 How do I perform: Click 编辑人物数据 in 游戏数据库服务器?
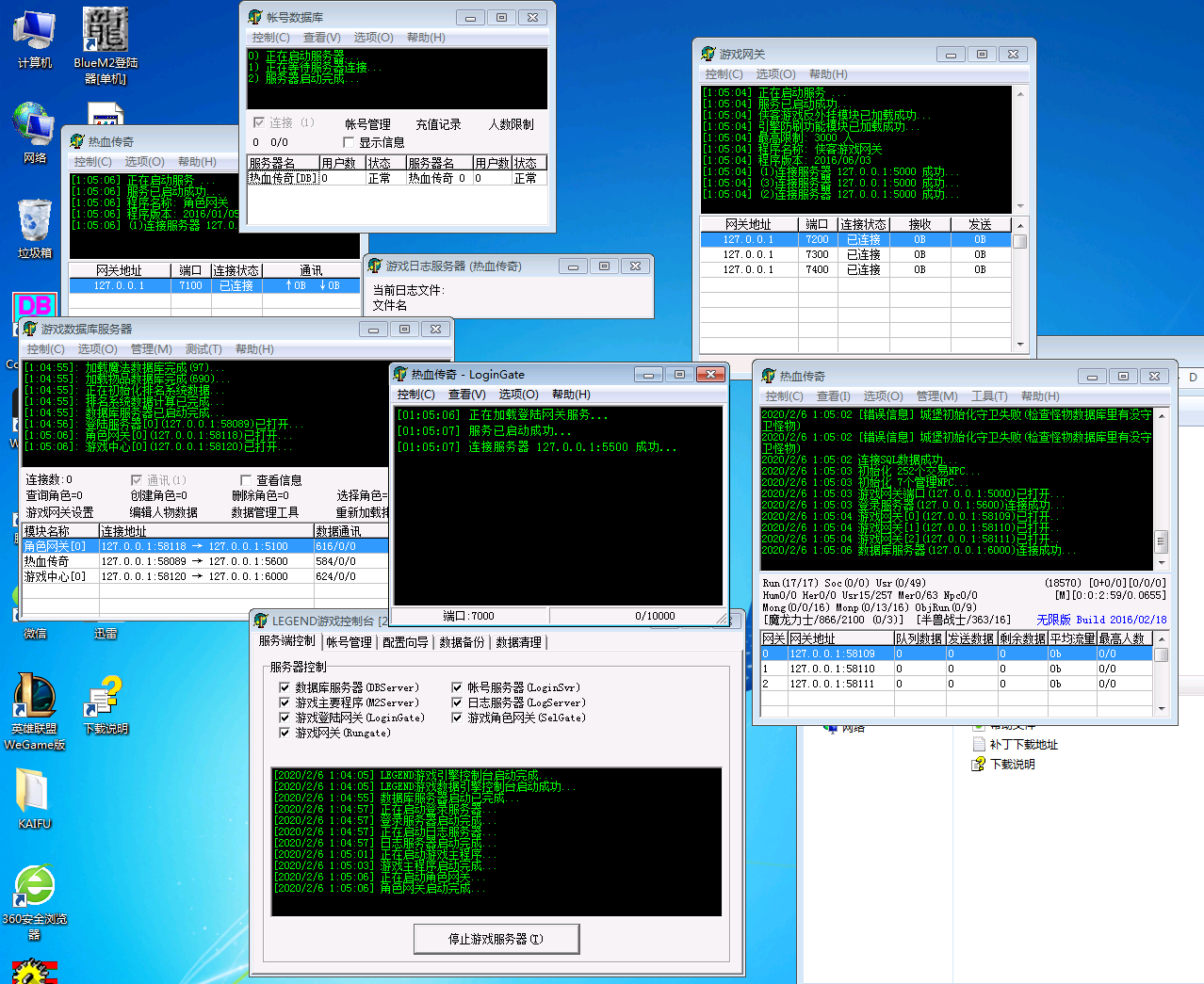tap(163, 512)
